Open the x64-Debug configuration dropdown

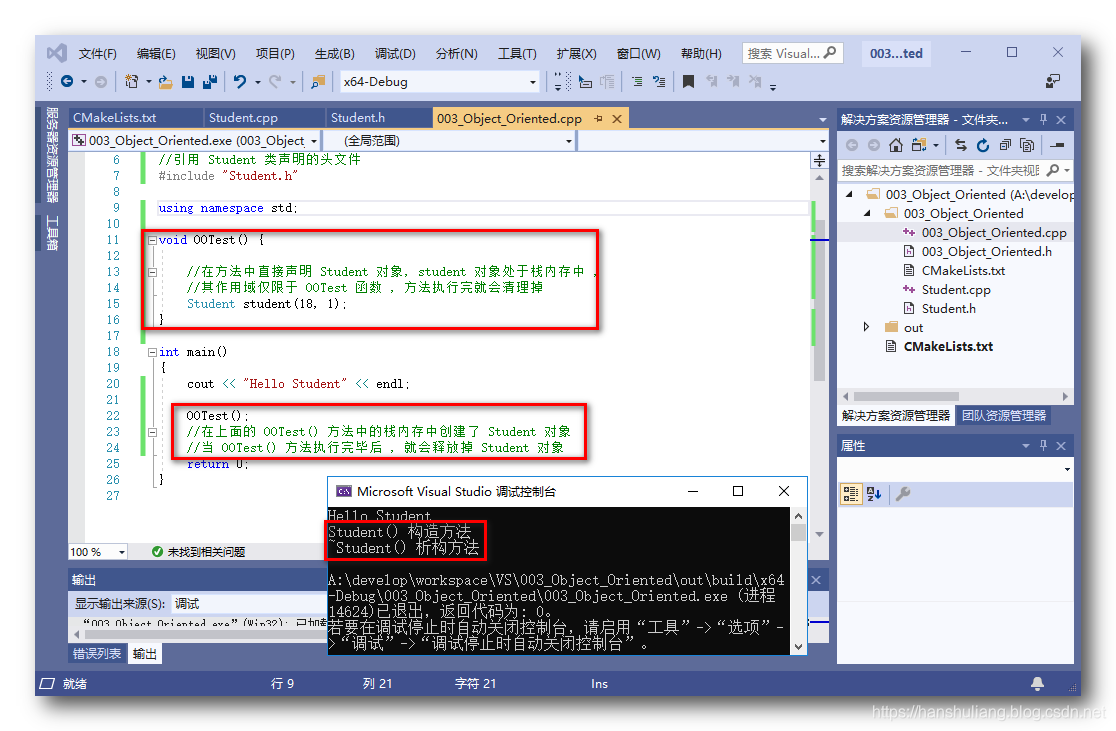click(x=532, y=82)
